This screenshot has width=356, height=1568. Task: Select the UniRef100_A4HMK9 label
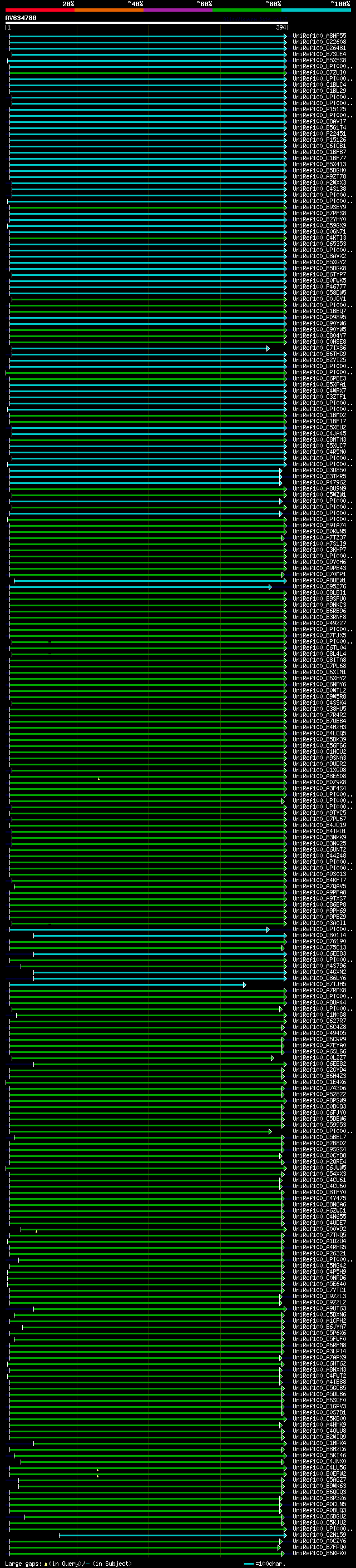pos(319,1424)
